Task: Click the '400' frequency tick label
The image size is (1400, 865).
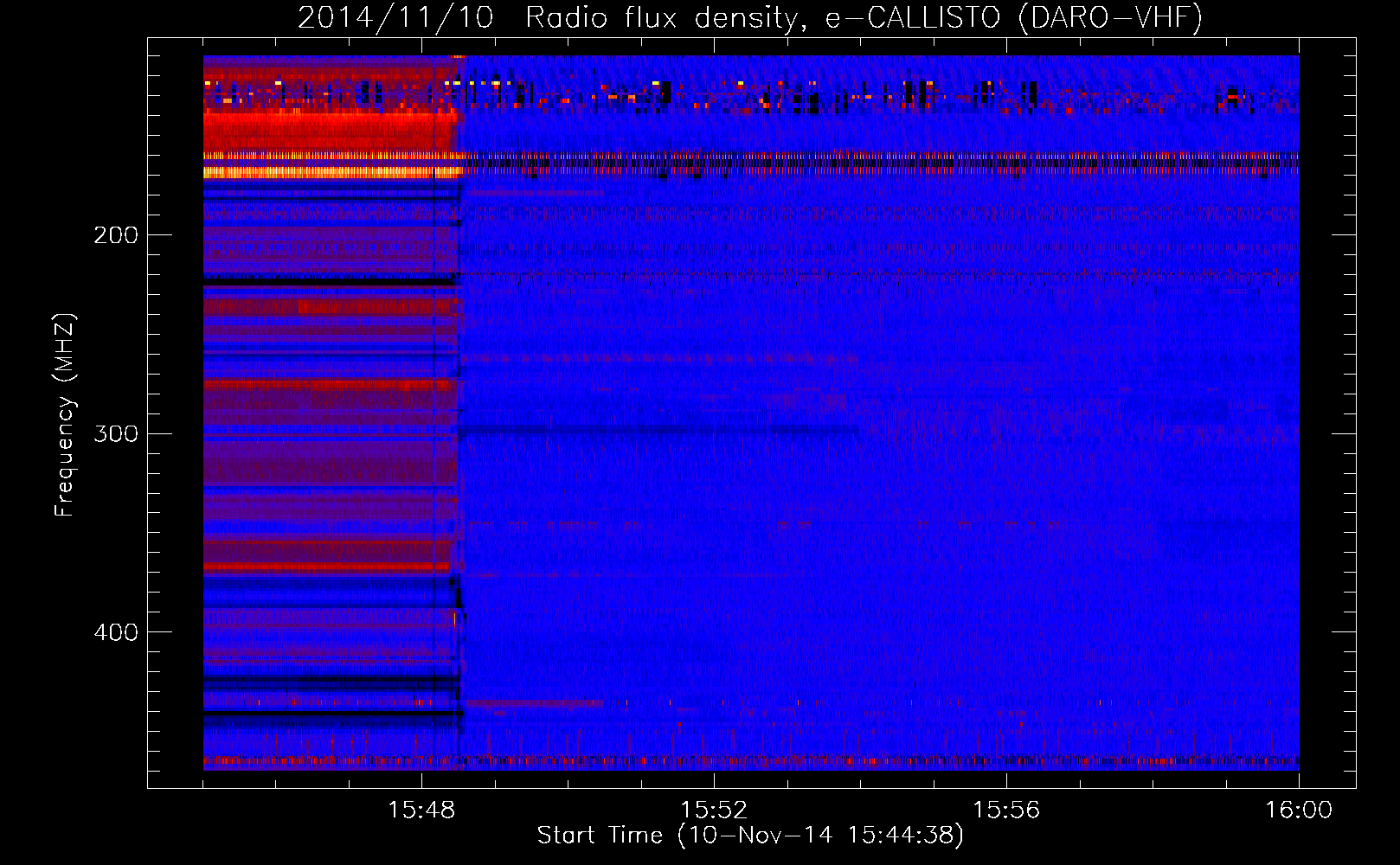Action: pos(116,632)
